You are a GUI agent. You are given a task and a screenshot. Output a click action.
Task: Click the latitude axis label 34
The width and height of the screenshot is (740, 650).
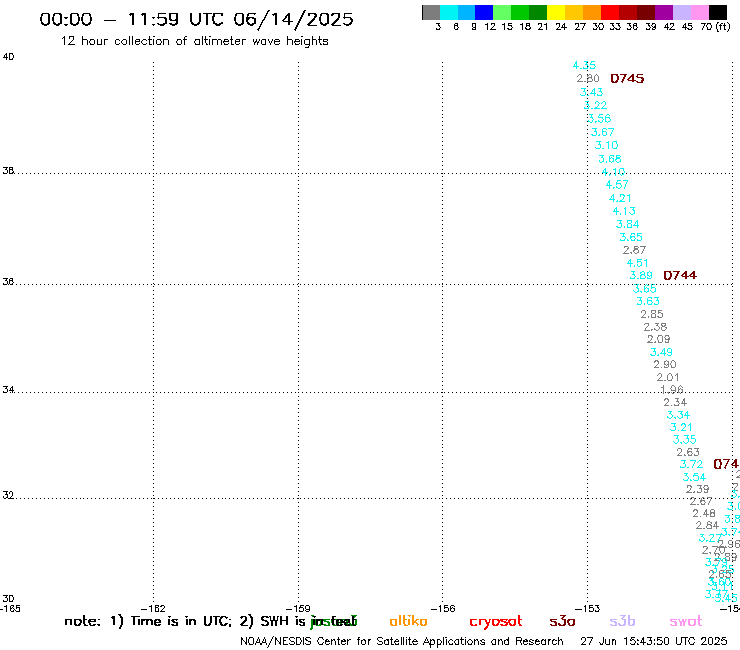[8, 390]
